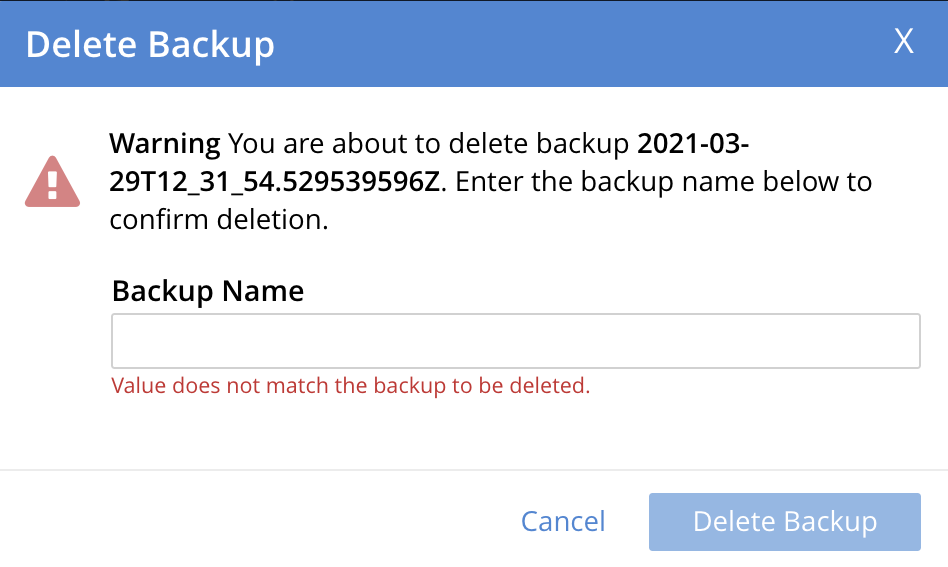Image resolution: width=948 pixels, height=567 pixels.
Task: Click the bold '2021-03-' date fragment
Action: (x=693, y=144)
